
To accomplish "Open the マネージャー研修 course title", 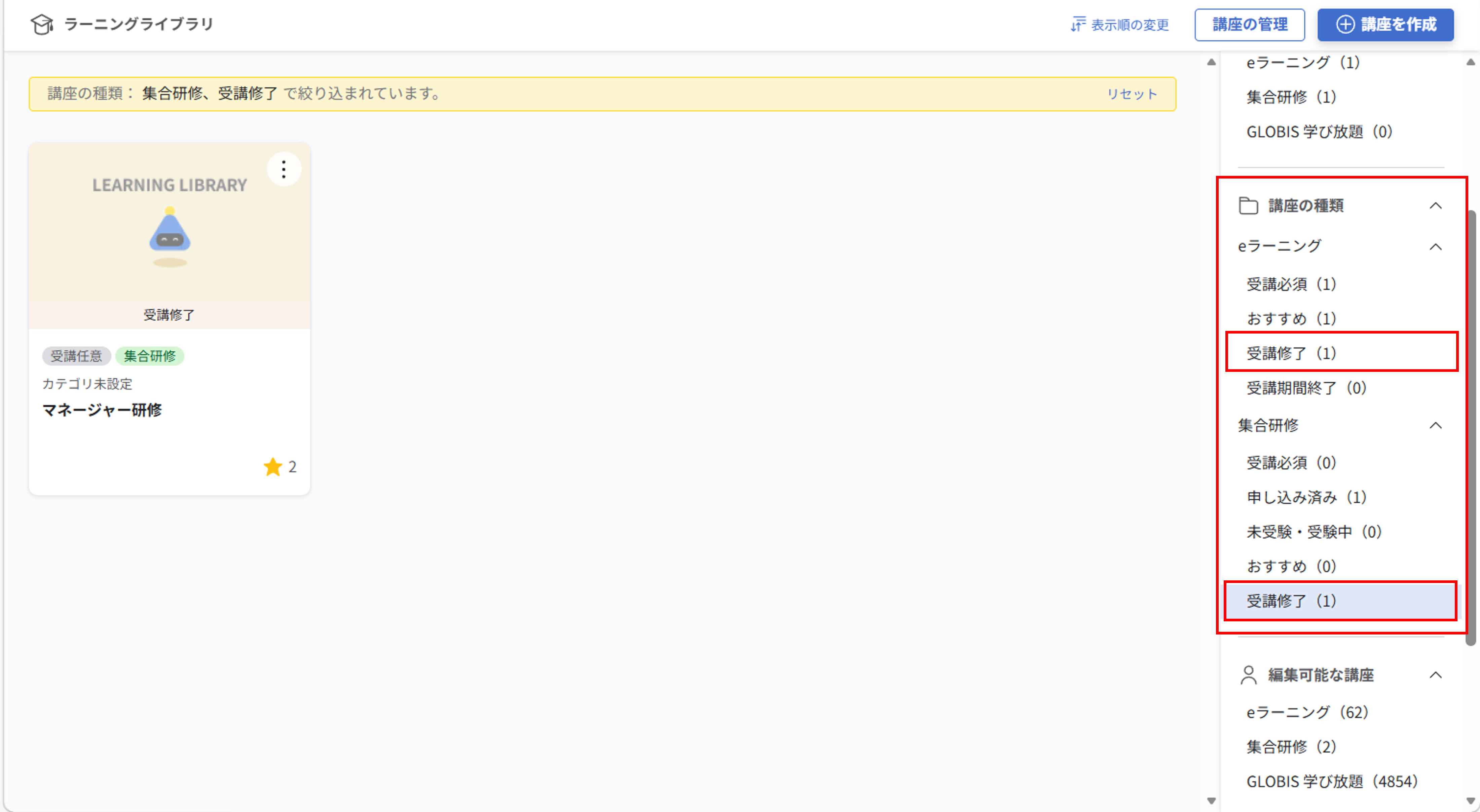I will click(x=102, y=410).
